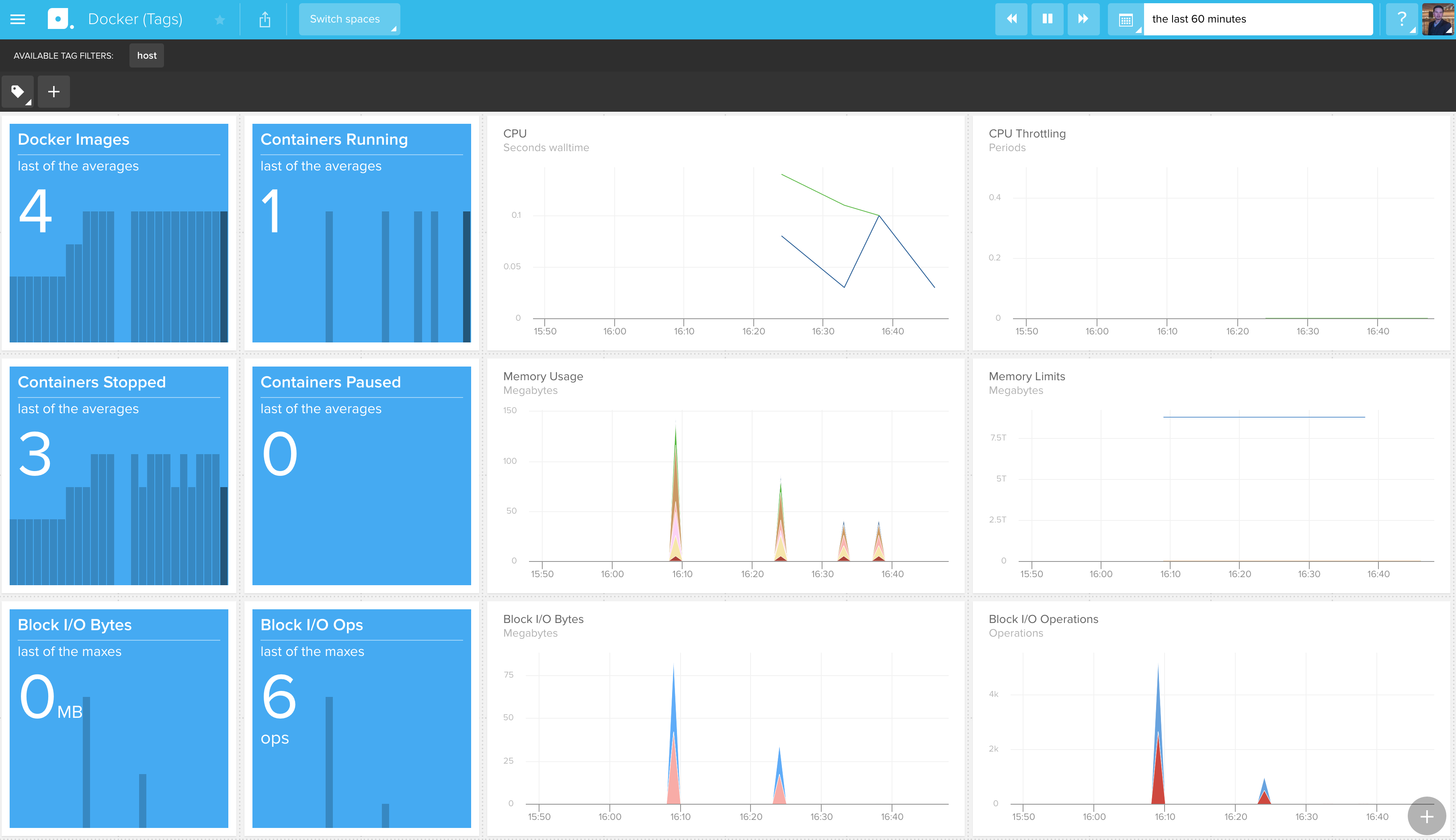Fast forward the time window
1456x840 pixels.
click(x=1083, y=19)
